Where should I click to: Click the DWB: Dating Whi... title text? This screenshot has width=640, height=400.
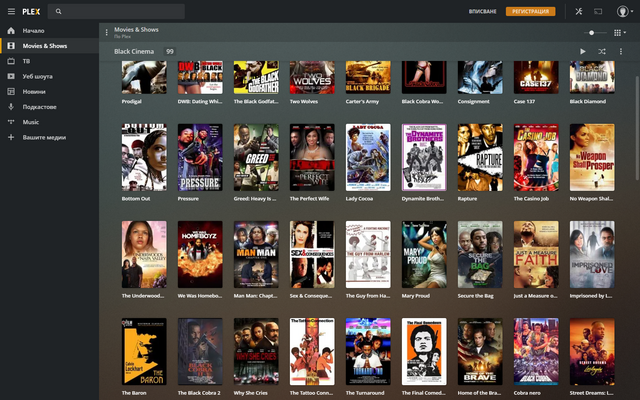(200, 101)
